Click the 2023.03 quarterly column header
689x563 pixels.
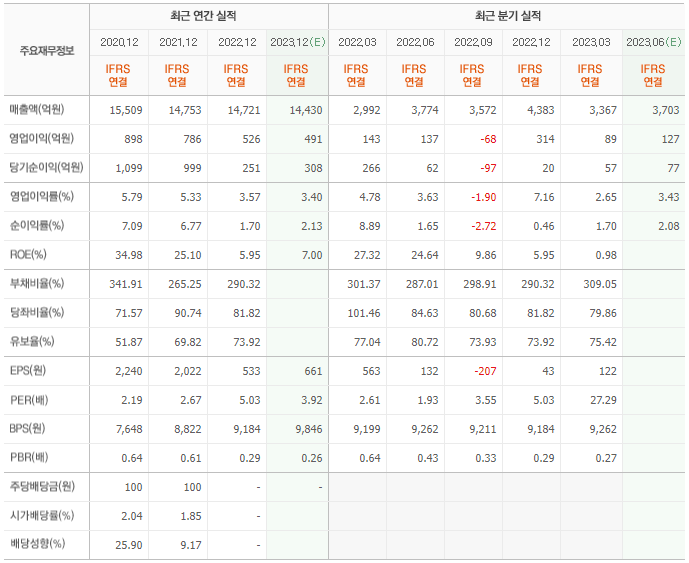coord(591,42)
